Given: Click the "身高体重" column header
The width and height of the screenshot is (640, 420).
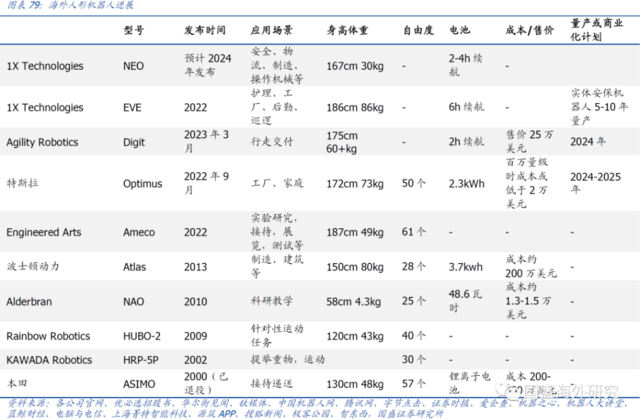Looking at the screenshot, I should tap(347, 30).
